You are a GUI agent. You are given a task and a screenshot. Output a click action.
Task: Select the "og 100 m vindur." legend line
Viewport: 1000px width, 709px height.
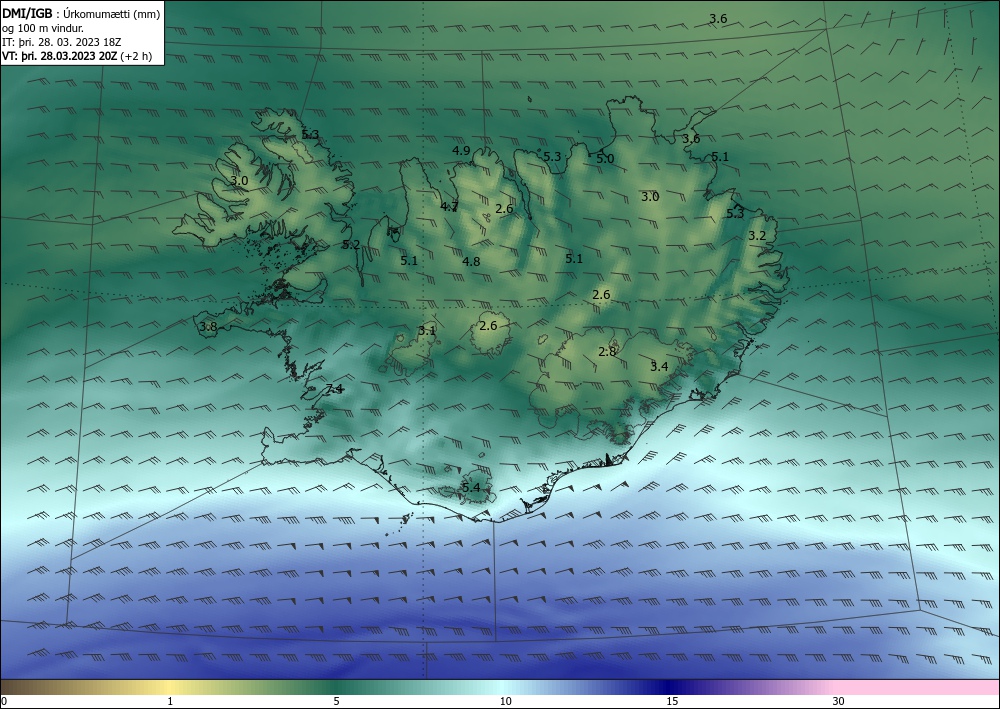coord(43,28)
